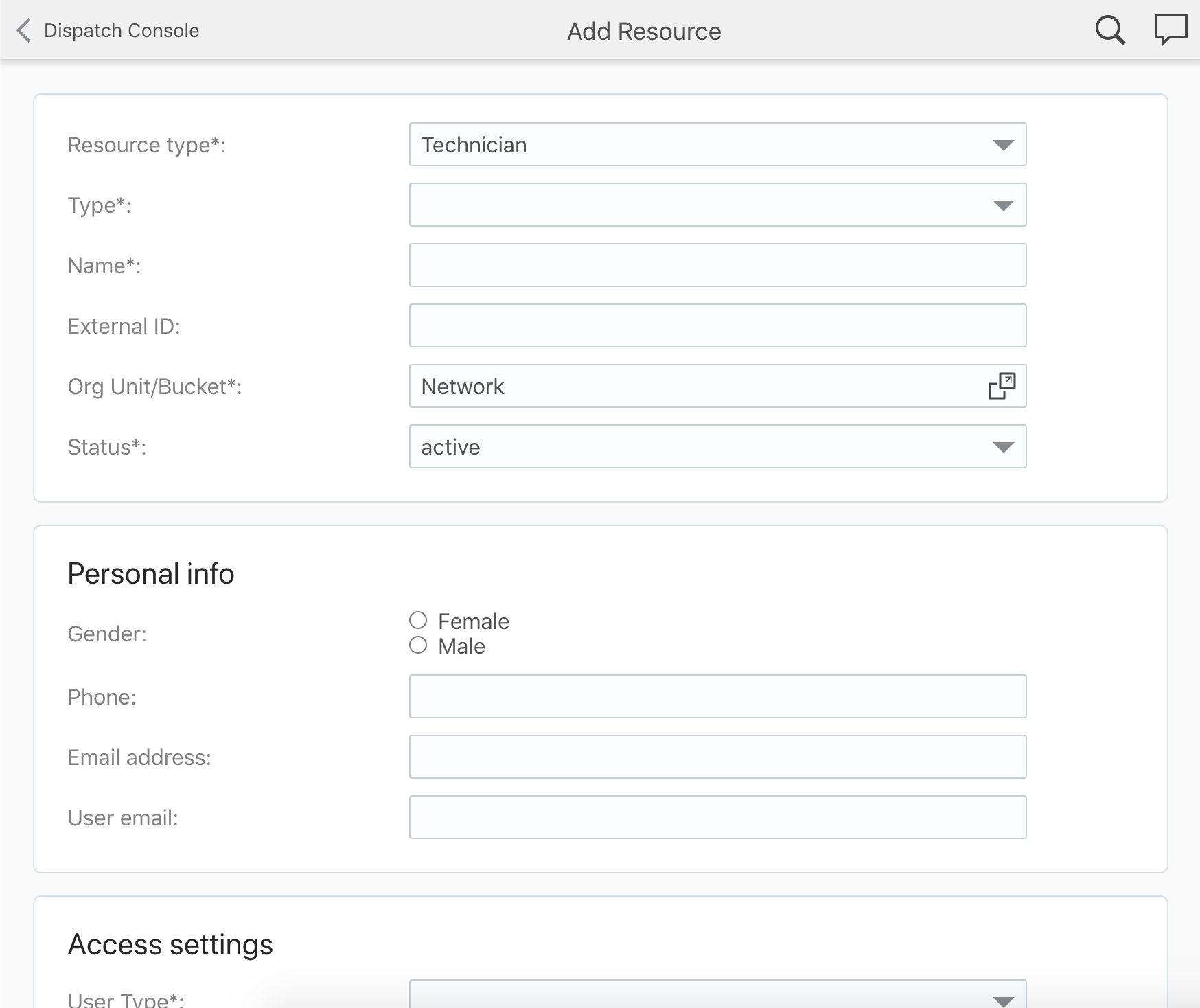Click the back chevron next to Dispatch Console

(x=23, y=30)
